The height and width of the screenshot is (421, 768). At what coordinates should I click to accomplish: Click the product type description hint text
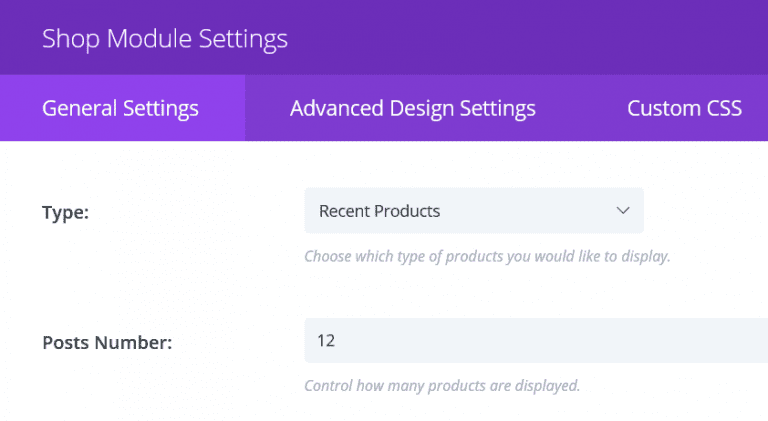click(x=487, y=256)
